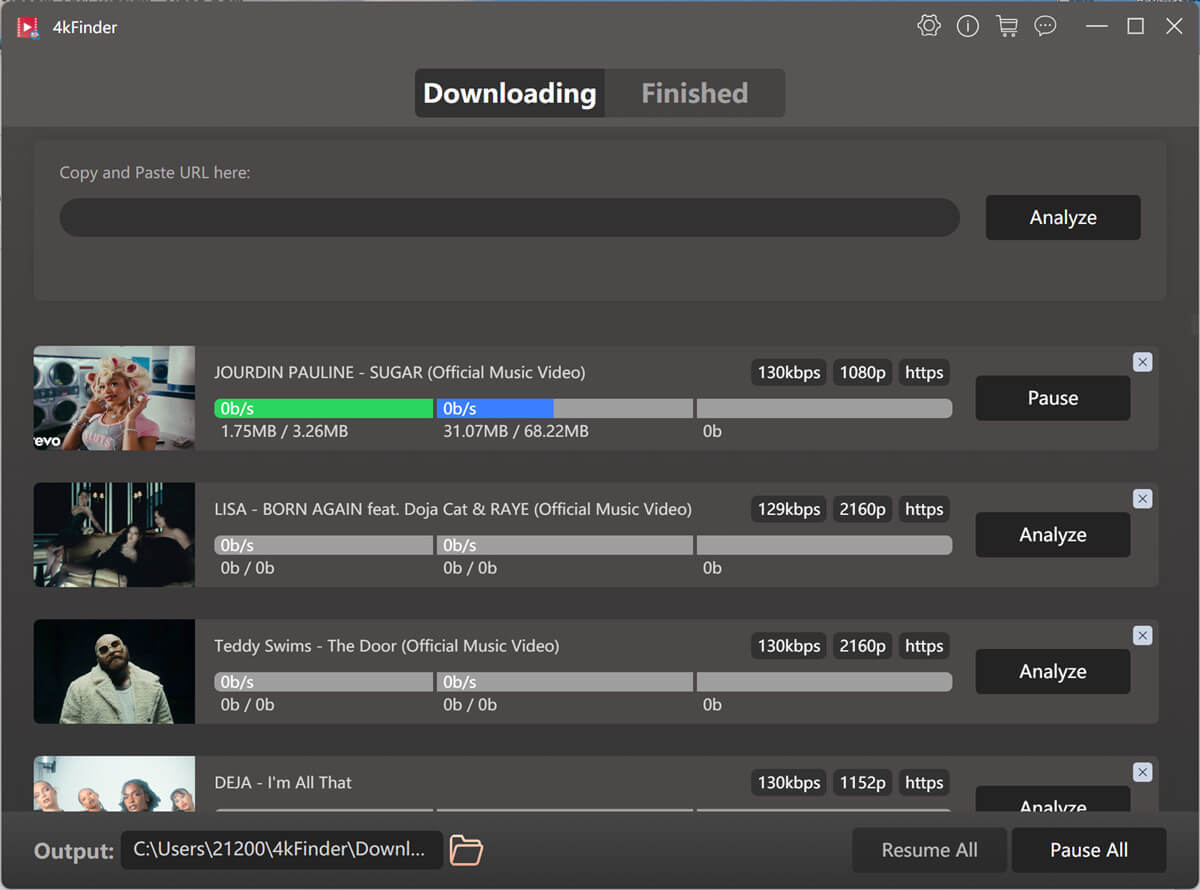Click the 1.75MB / 3.26MB size text
Image resolution: width=1200 pixels, height=890 pixels.
[x=285, y=432]
